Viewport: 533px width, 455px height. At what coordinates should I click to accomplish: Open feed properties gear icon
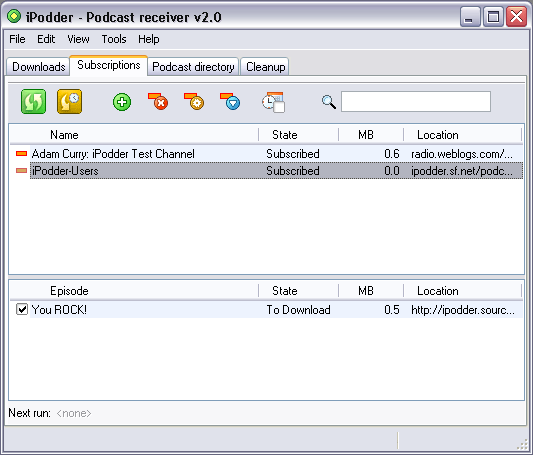coord(194,102)
